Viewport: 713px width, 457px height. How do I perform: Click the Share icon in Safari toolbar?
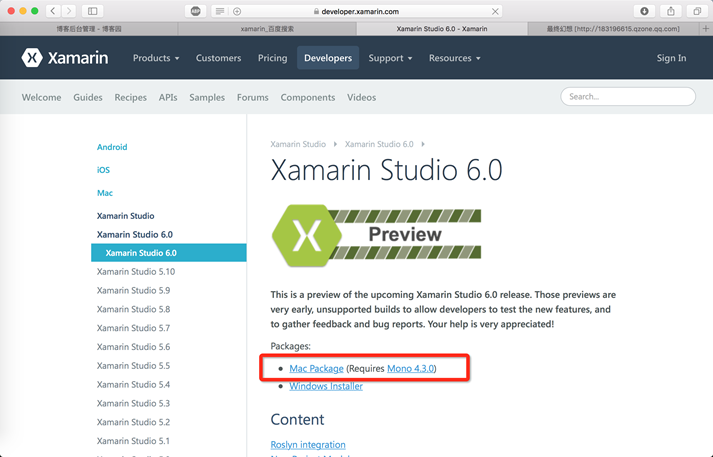[671, 11]
